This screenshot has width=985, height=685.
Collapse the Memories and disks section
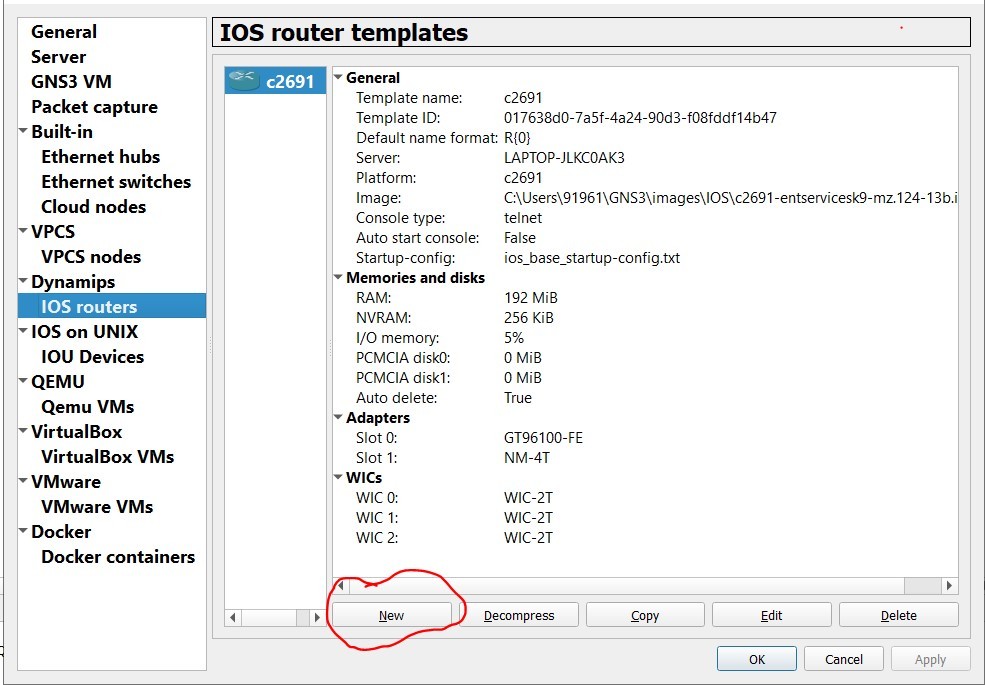coord(338,277)
